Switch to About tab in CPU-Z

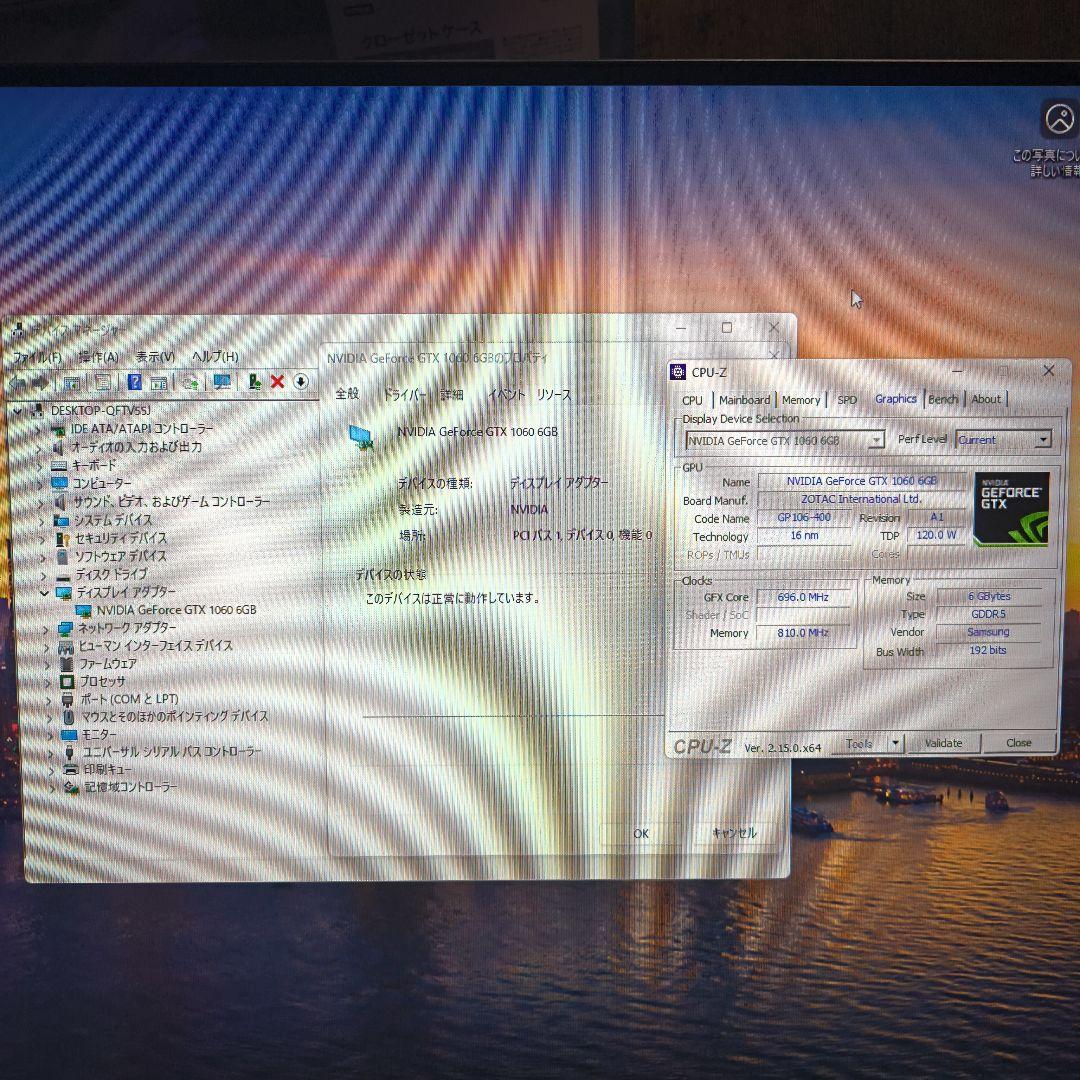pyautogui.click(x=986, y=399)
